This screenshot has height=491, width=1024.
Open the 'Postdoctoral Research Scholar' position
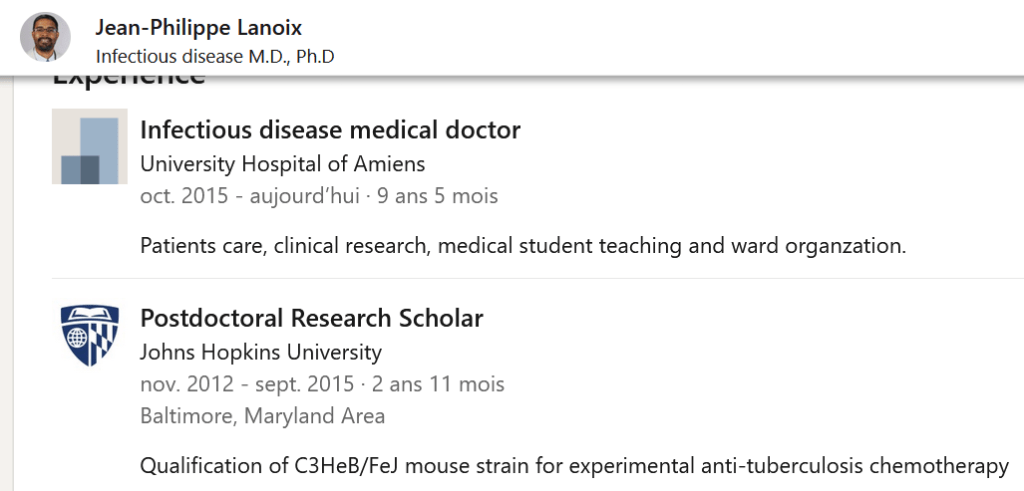(311, 318)
